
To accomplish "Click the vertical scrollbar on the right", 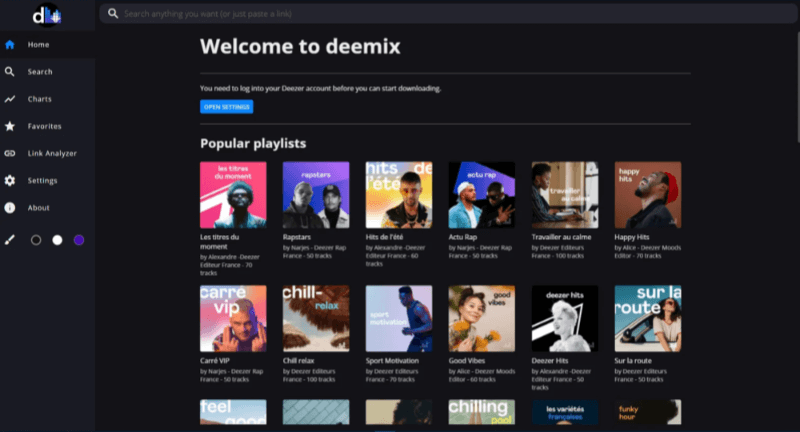I will [x=797, y=87].
